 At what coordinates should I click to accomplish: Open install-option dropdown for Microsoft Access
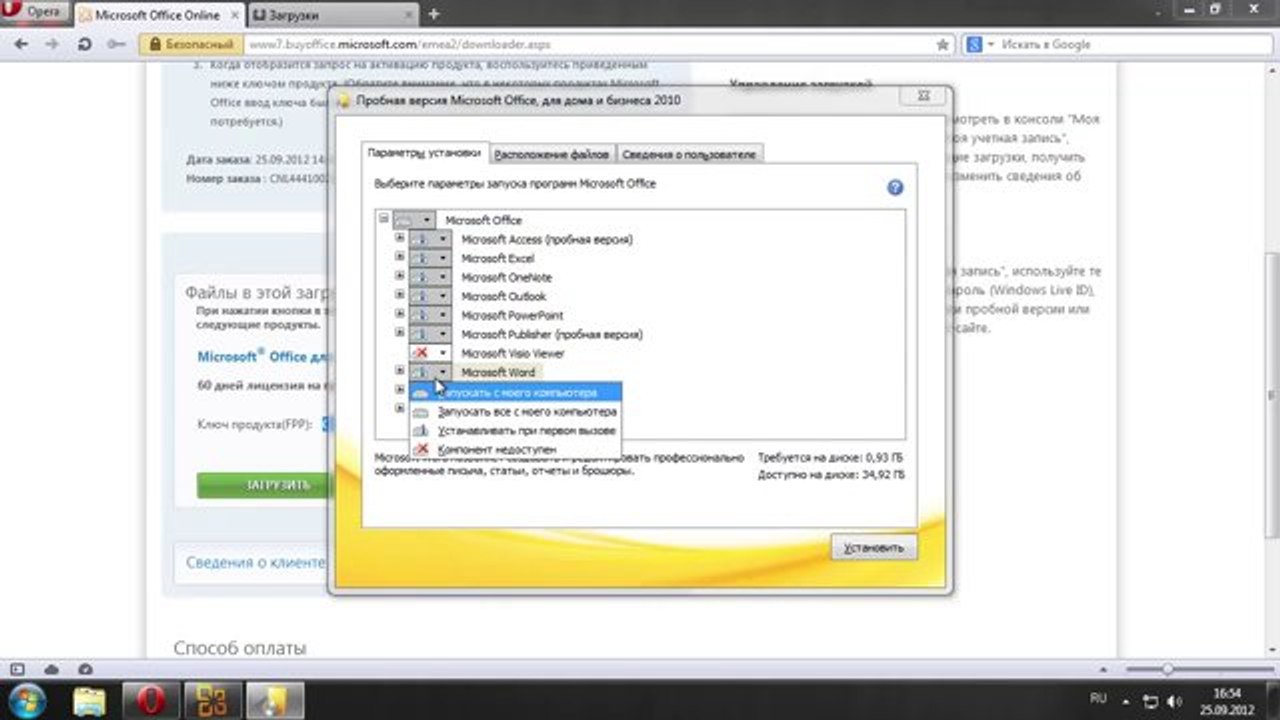[x=430, y=239]
